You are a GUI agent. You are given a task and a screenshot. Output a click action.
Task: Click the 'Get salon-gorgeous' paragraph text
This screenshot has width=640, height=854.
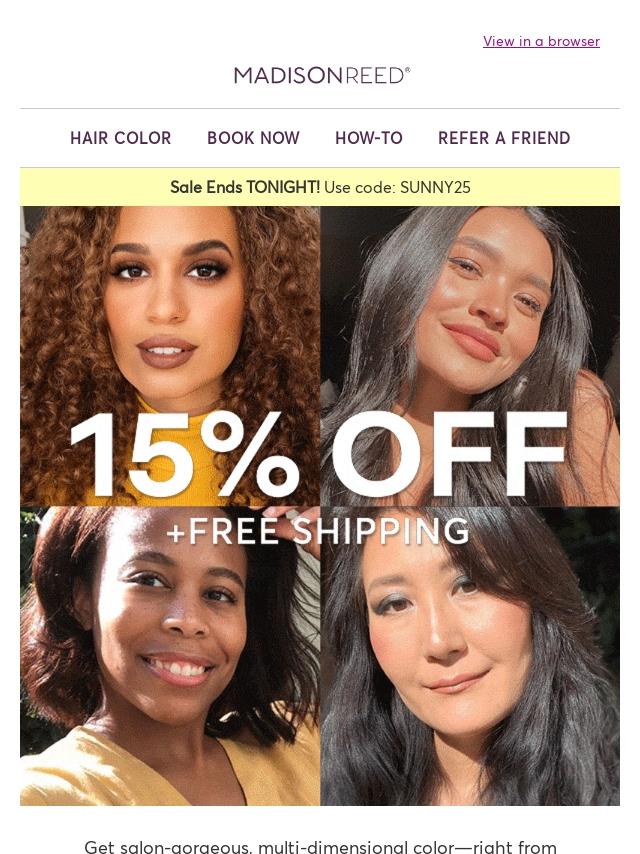320,846
